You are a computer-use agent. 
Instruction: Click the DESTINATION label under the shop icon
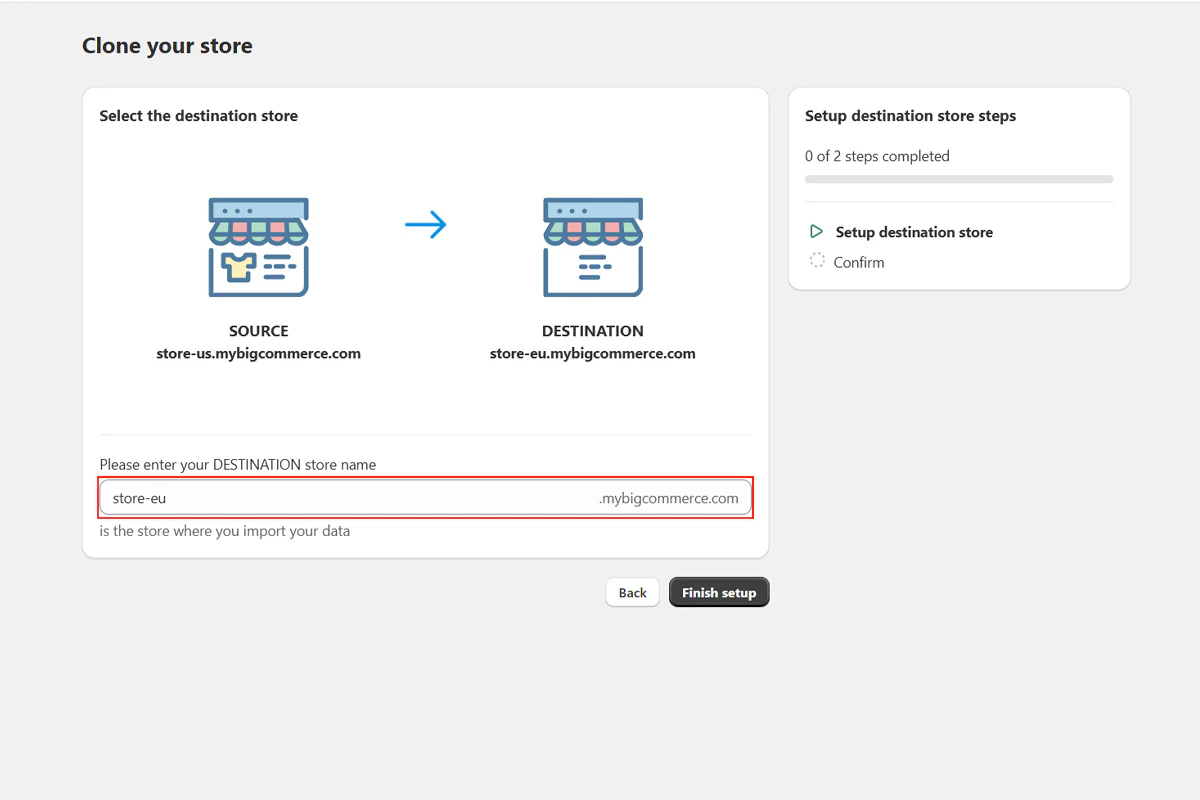tap(593, 331)
